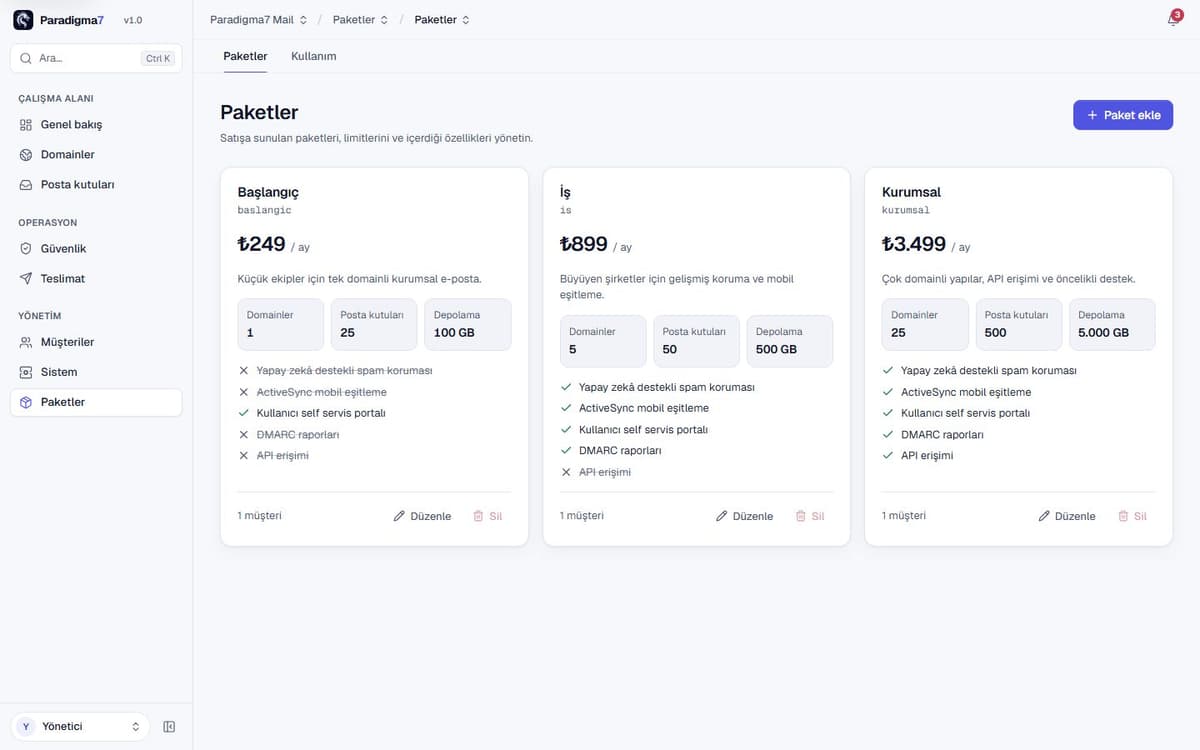
Task: Navigate to Güvenlik in sidebar
Action: 96,249
